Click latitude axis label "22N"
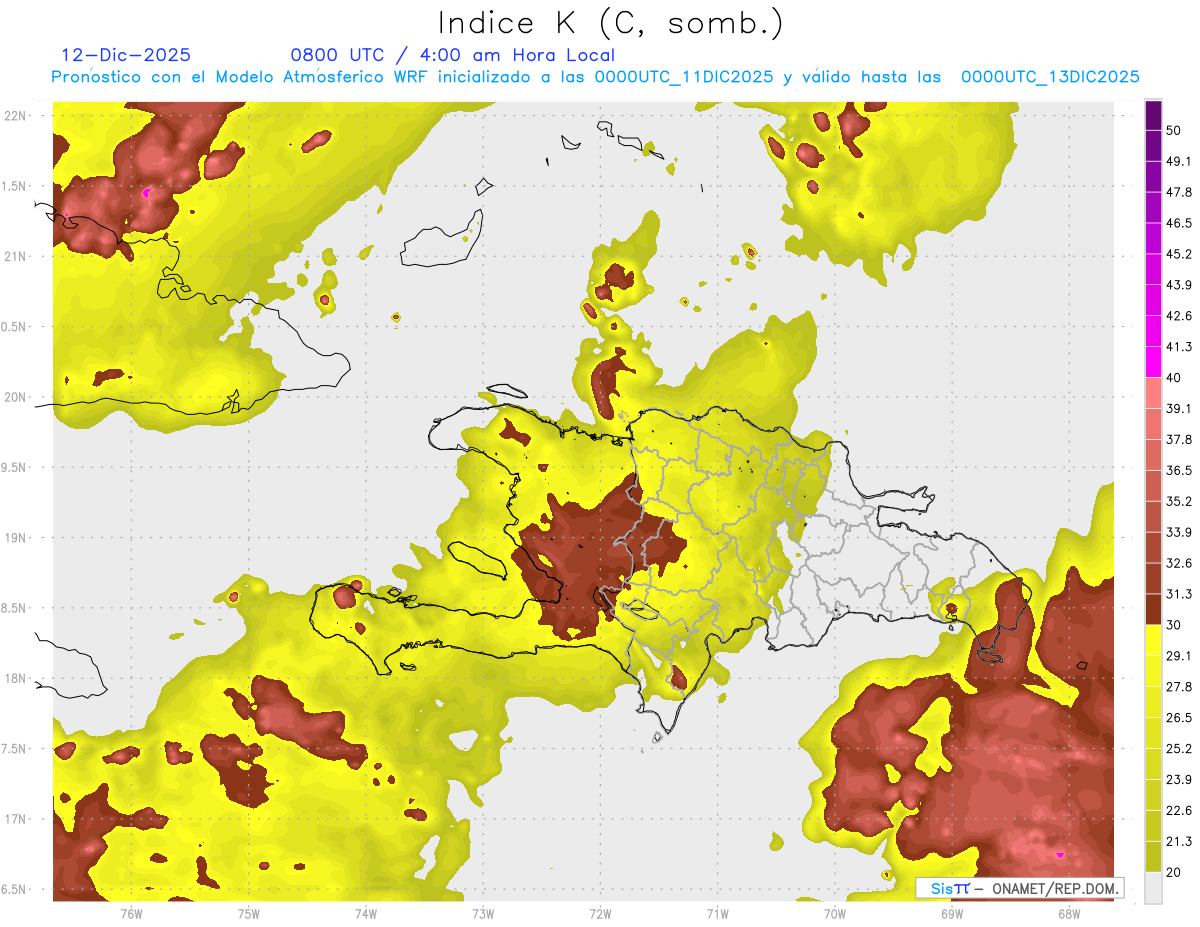 click(15, 115)
